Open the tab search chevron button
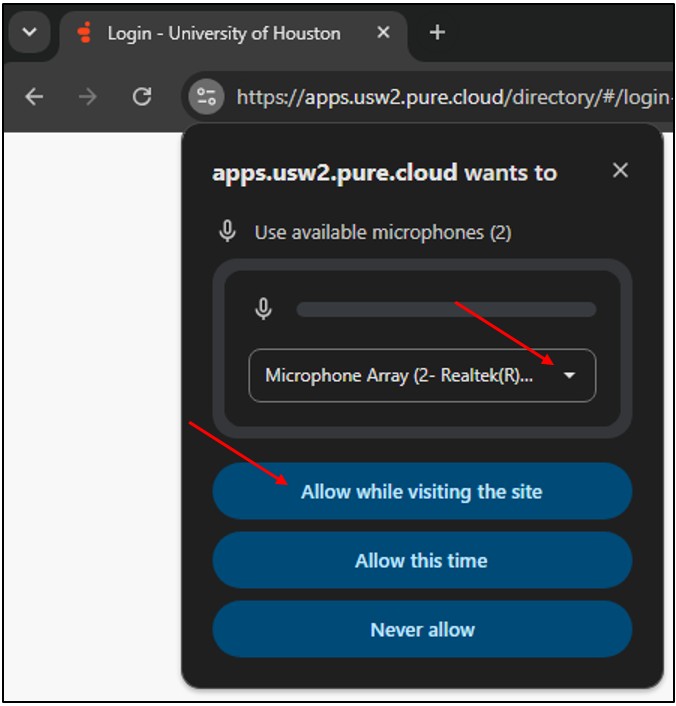The image size is (676, 706). 29,32
